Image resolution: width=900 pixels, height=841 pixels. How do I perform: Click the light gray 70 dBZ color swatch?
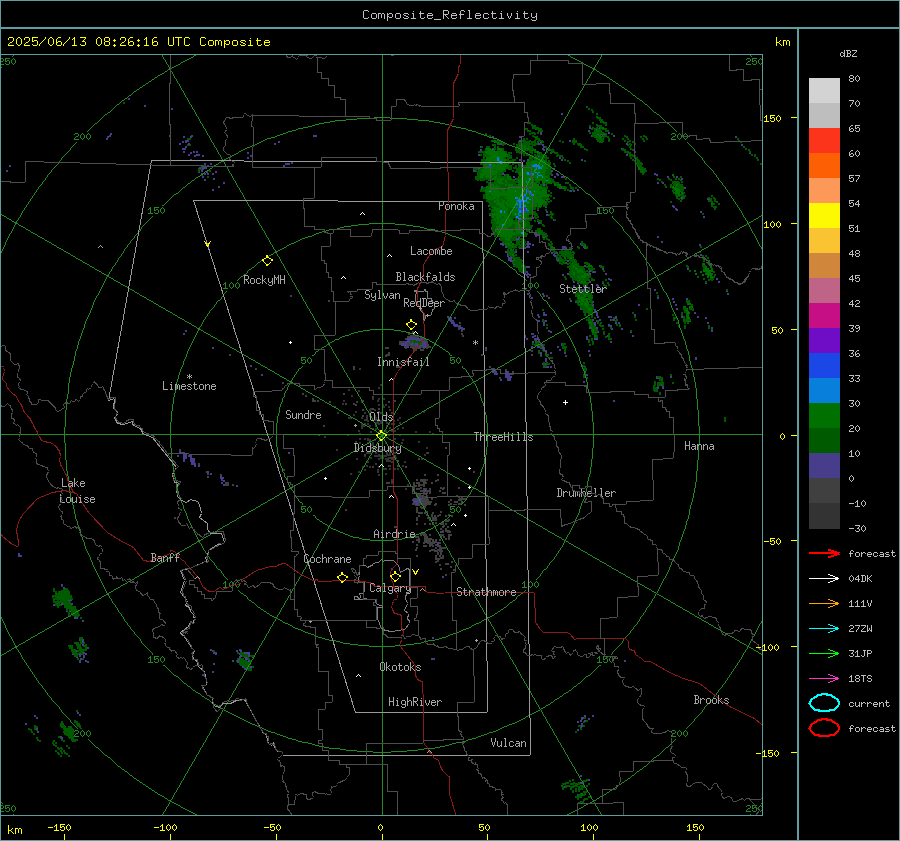(x=824, y=91)
